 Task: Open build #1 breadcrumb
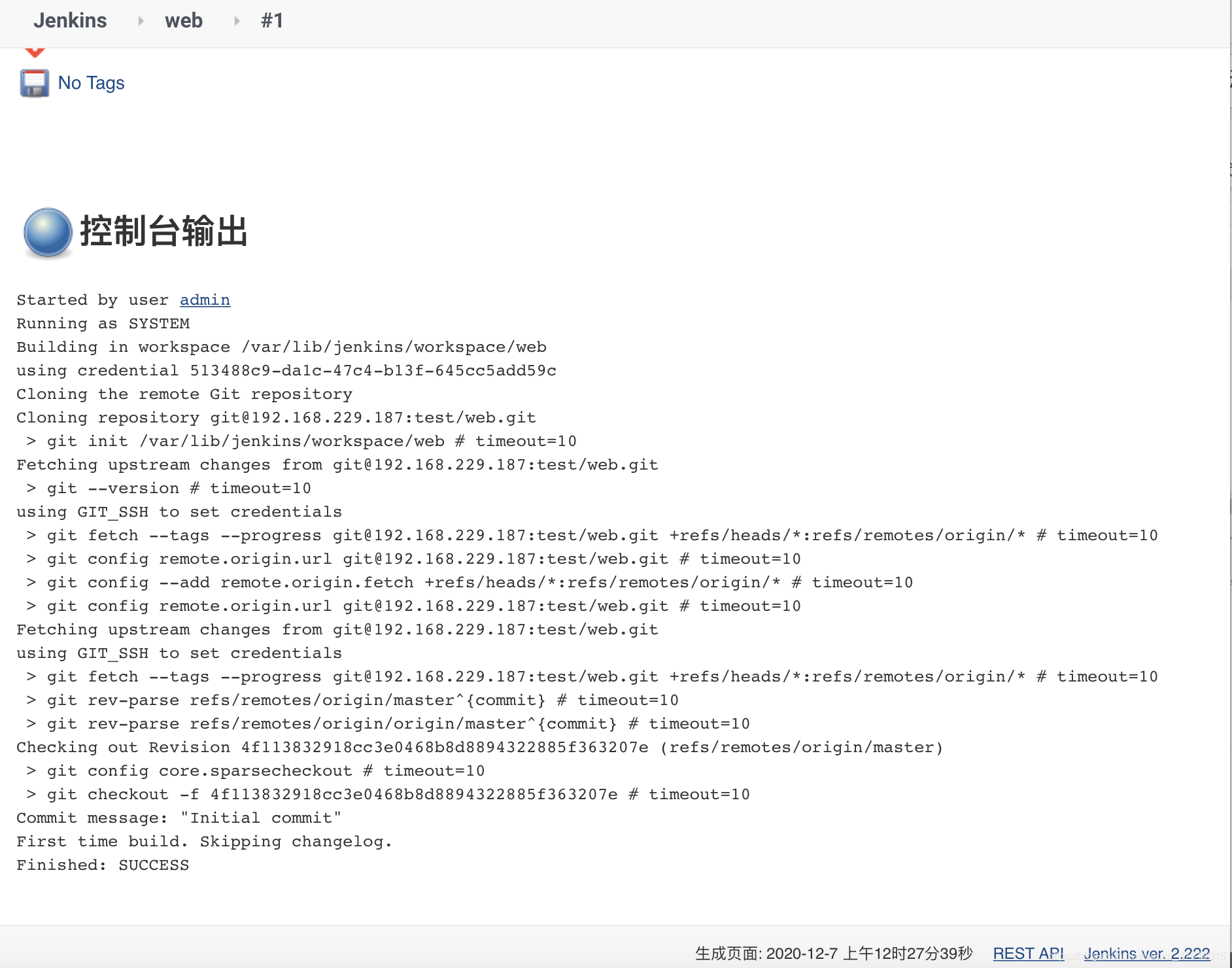coord(272,21)
